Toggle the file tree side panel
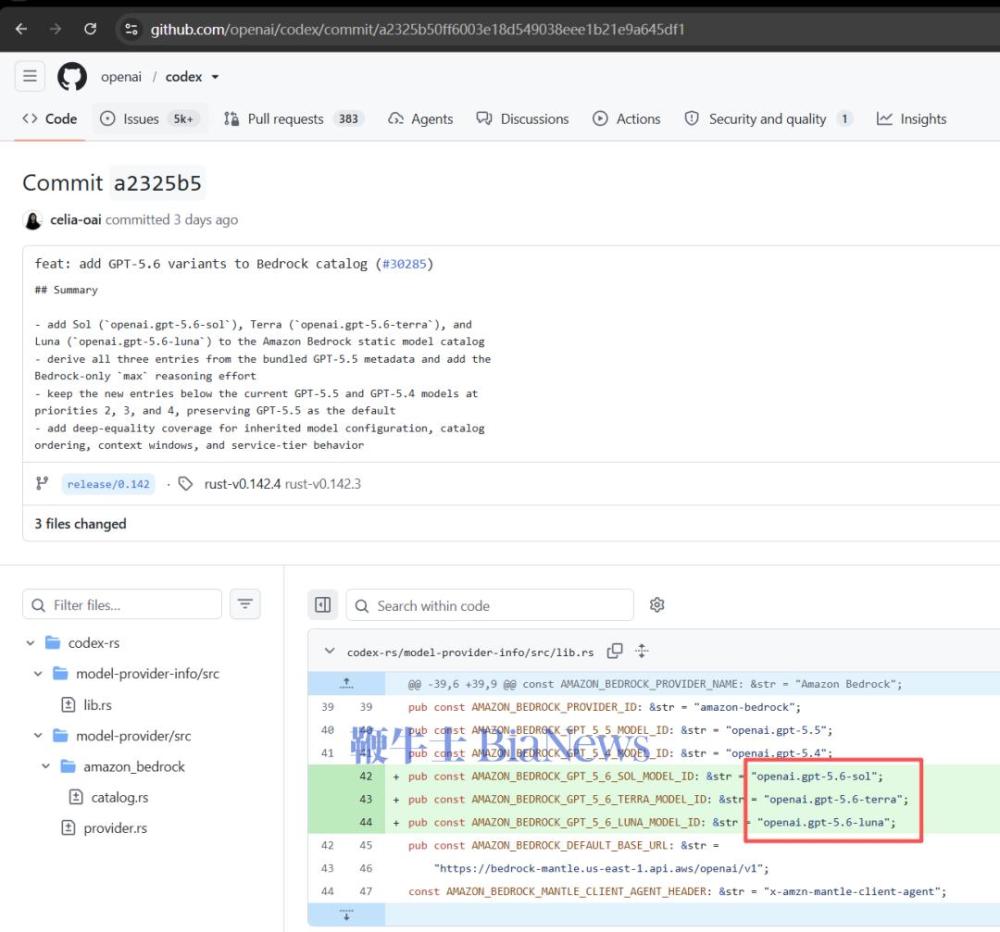The height and width of the screenshot is (932, 1000). (323, 605)
